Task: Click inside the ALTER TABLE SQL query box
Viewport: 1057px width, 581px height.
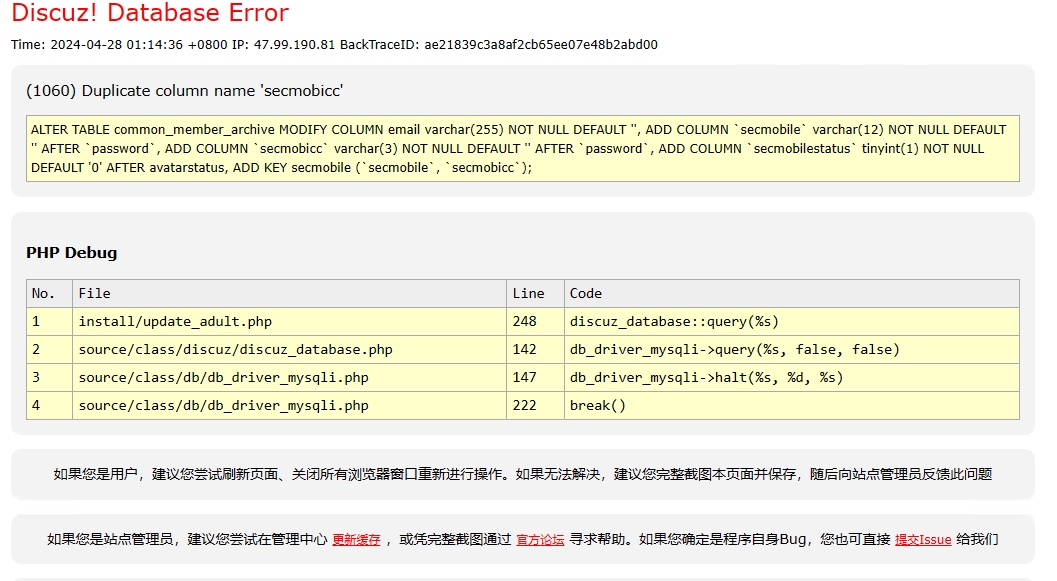Action: click(522, 148)
